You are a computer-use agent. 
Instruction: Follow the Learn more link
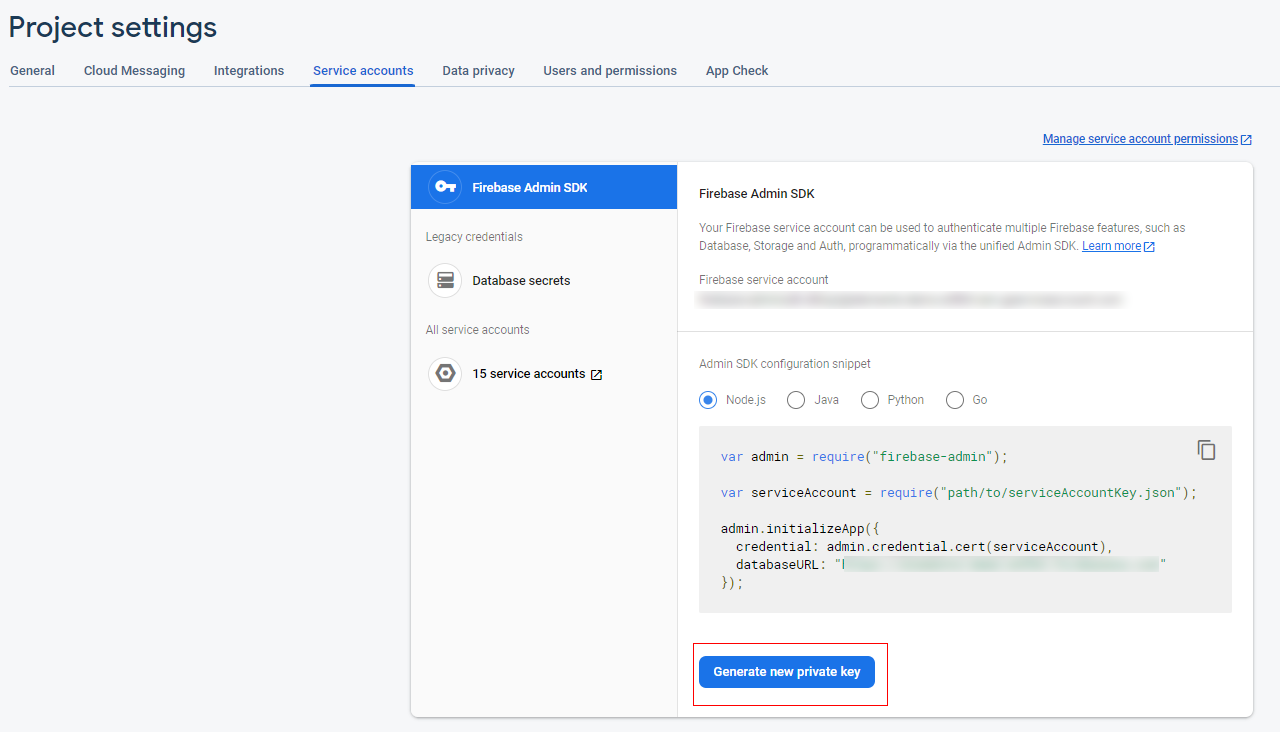[x=1111, y=246]
